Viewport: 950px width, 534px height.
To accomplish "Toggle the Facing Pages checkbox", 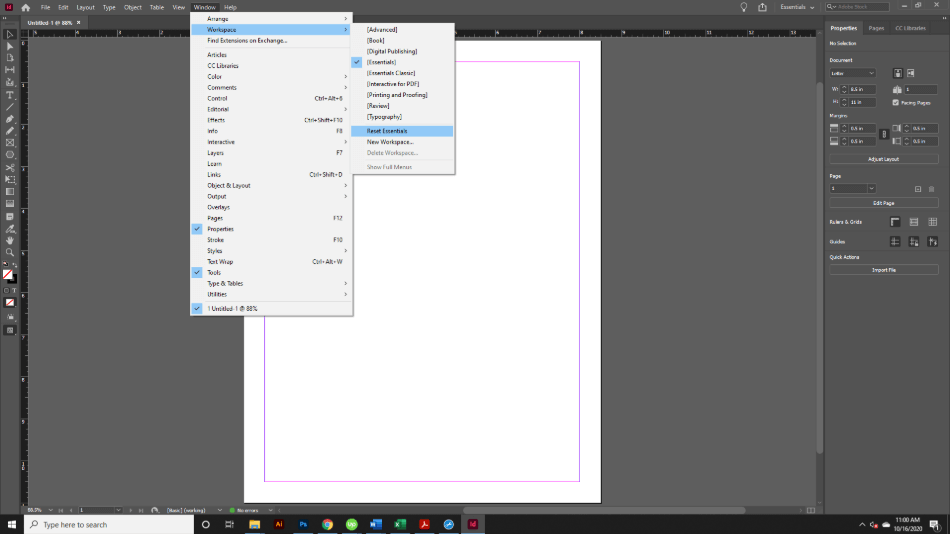I will [895, 103].
